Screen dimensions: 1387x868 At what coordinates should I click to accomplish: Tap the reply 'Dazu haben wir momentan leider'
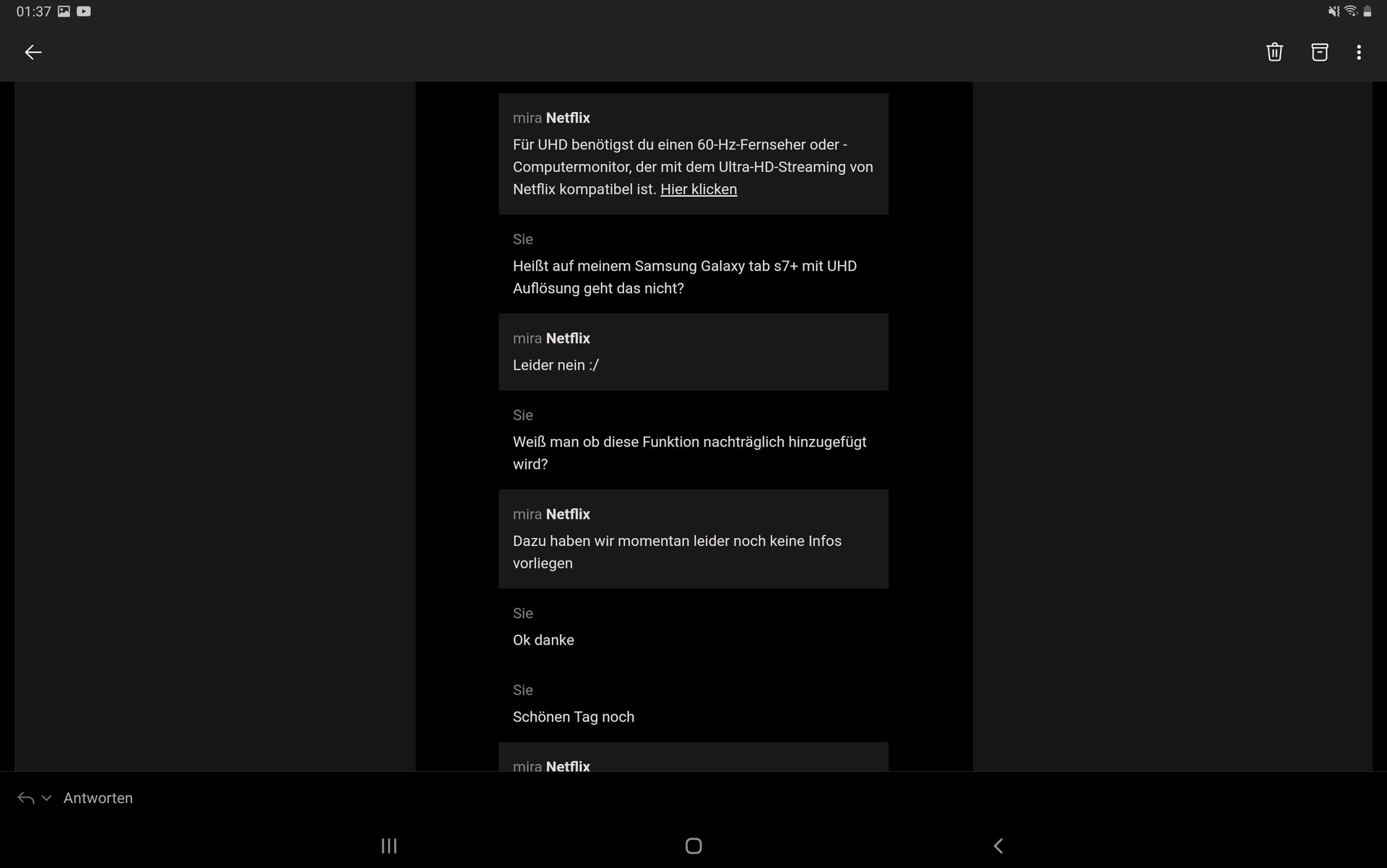pyautogui.click(x=677, y=552)
